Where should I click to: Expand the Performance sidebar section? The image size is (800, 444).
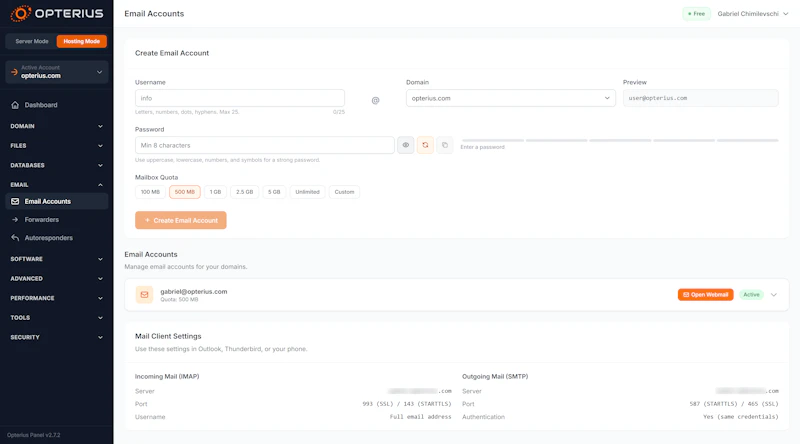57,298
